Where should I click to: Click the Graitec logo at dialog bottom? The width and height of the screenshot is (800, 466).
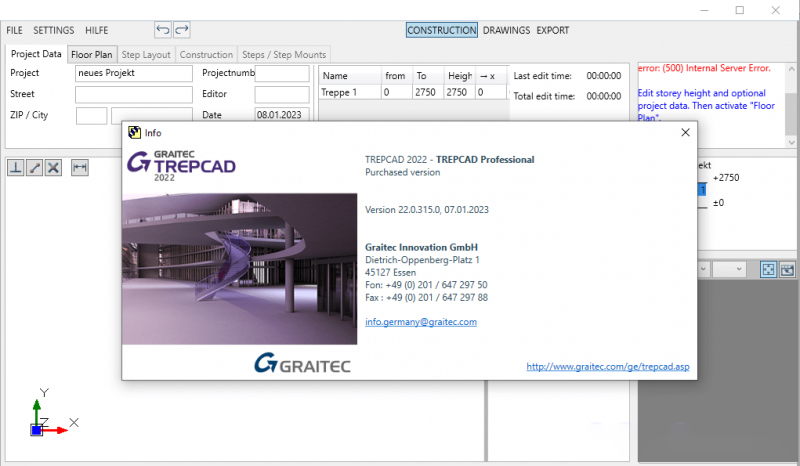tap(303, 363)
